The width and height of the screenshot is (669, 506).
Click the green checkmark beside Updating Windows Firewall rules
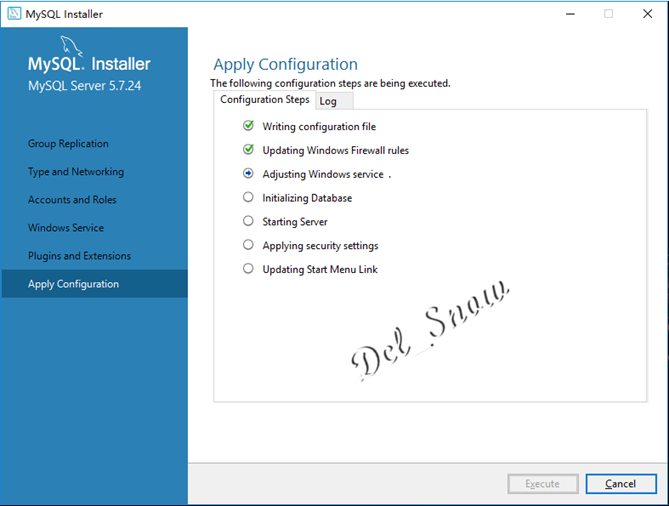pyautogui.click(x=248, y=149)
